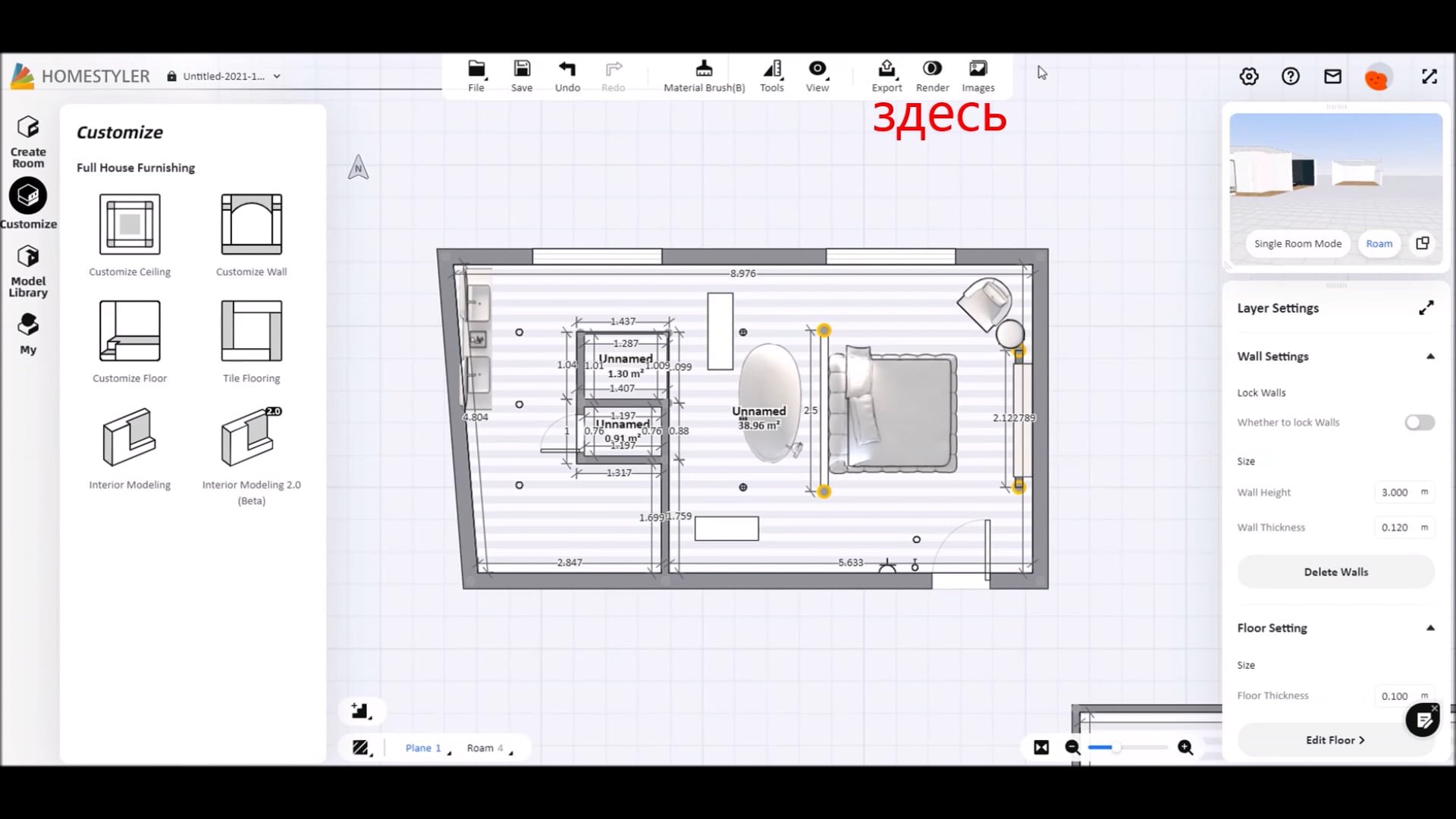The image size is (1456, 819).
Task: Collapse the Wall Settings section
Action: (1432, 356)
